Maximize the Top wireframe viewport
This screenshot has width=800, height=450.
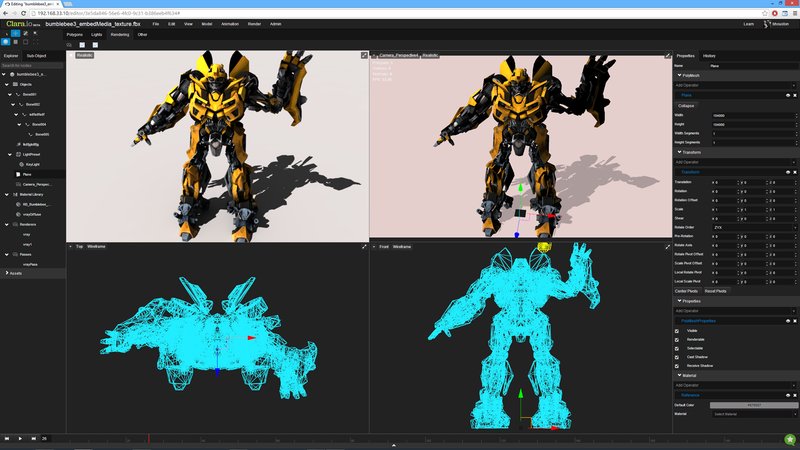[x=364, y=246]
